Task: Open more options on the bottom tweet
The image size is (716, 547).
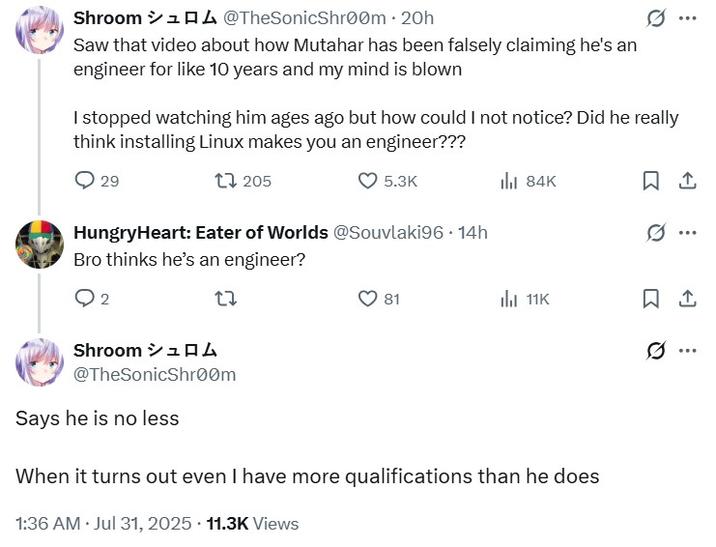Action: point(688,351)
